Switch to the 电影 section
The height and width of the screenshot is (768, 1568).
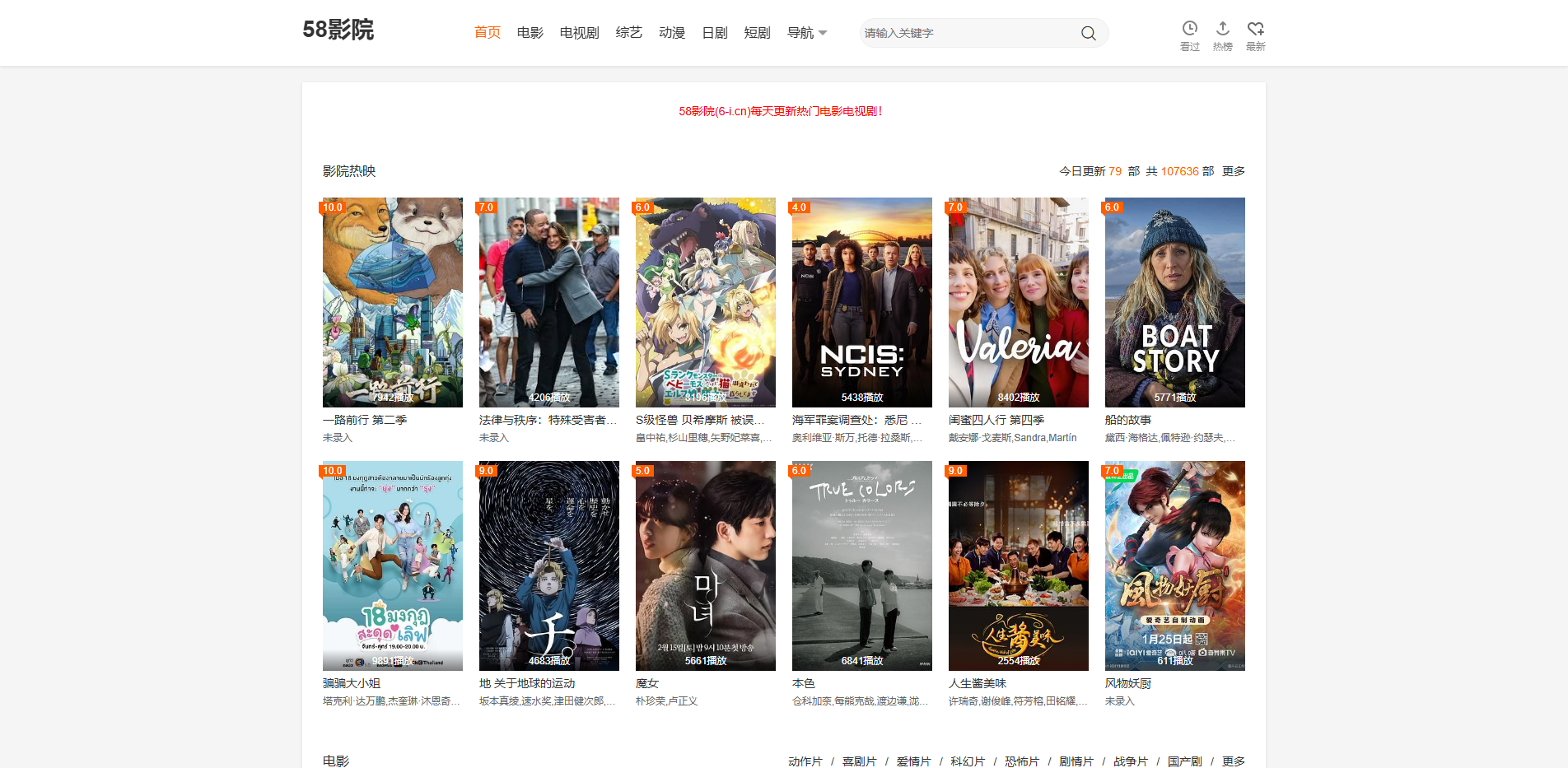coord(530,32)
